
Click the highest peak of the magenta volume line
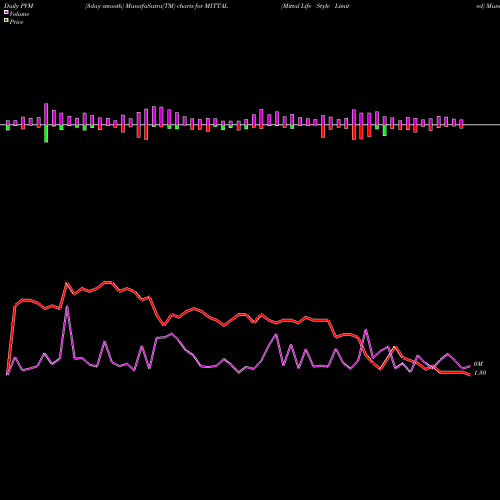click(67, 307)
